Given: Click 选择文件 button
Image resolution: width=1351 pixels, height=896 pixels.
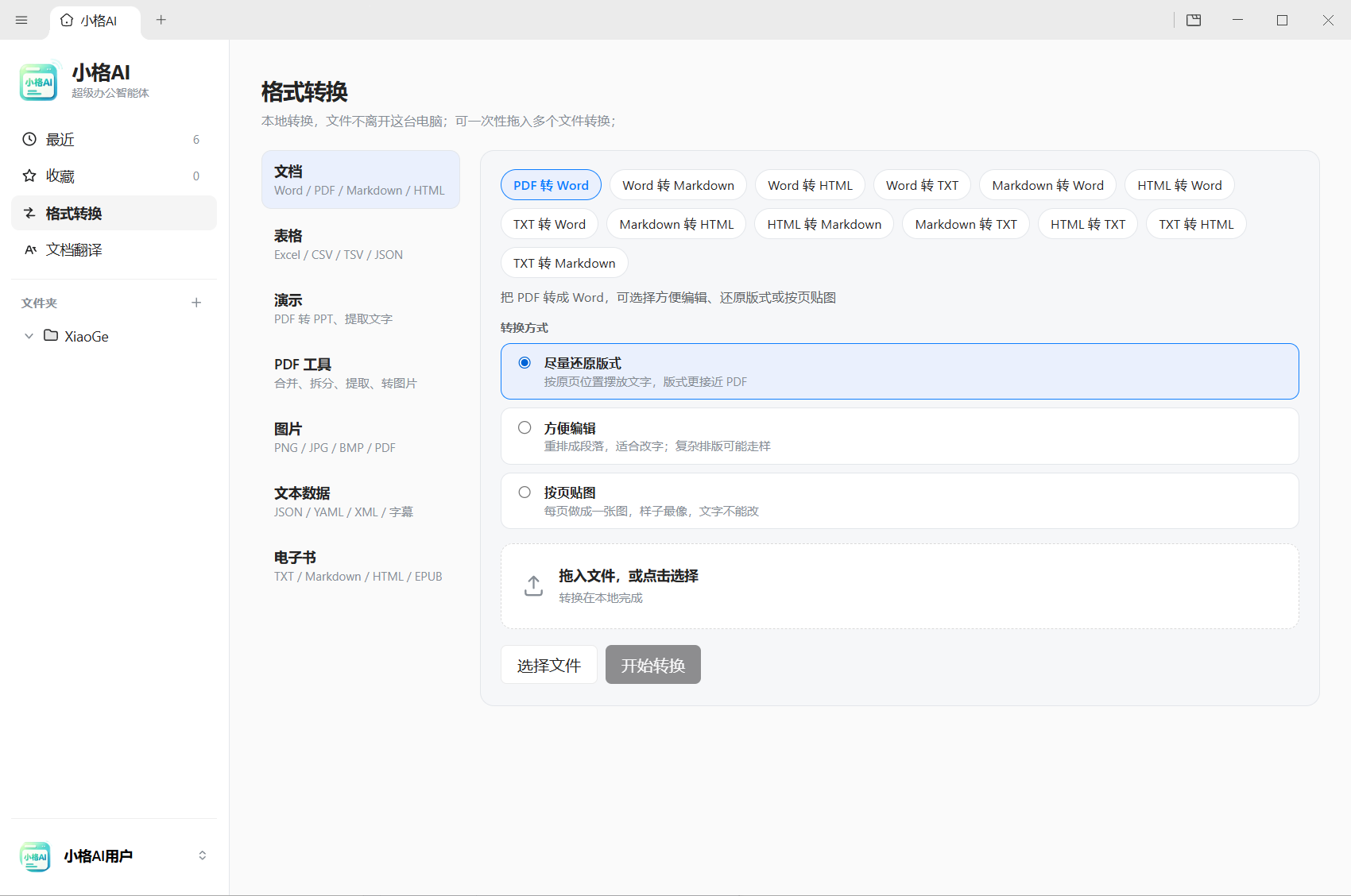Looking at the screenshot, I should coord(549,665).
